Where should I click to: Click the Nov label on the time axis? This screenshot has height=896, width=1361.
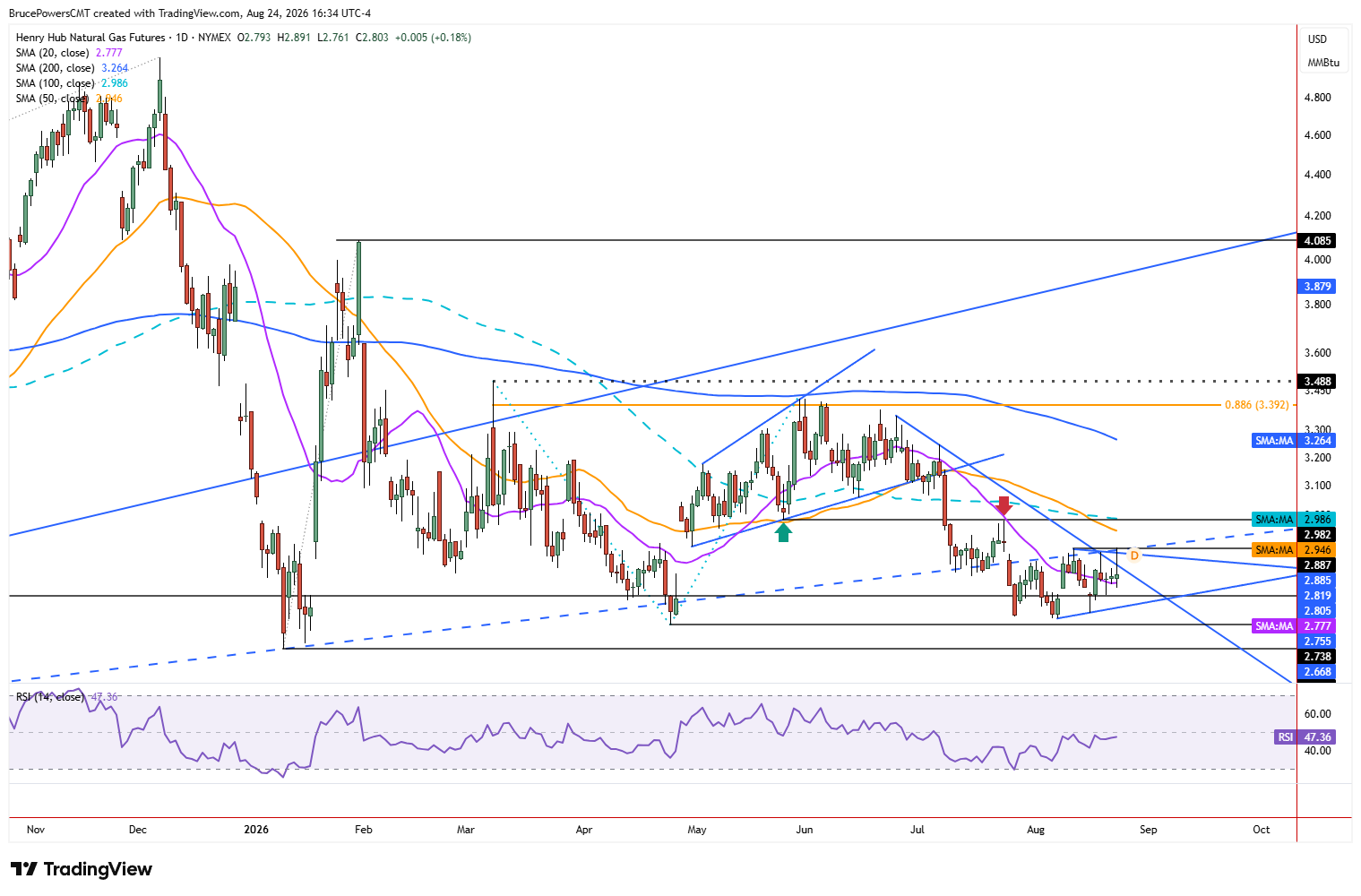pos(36,830)
